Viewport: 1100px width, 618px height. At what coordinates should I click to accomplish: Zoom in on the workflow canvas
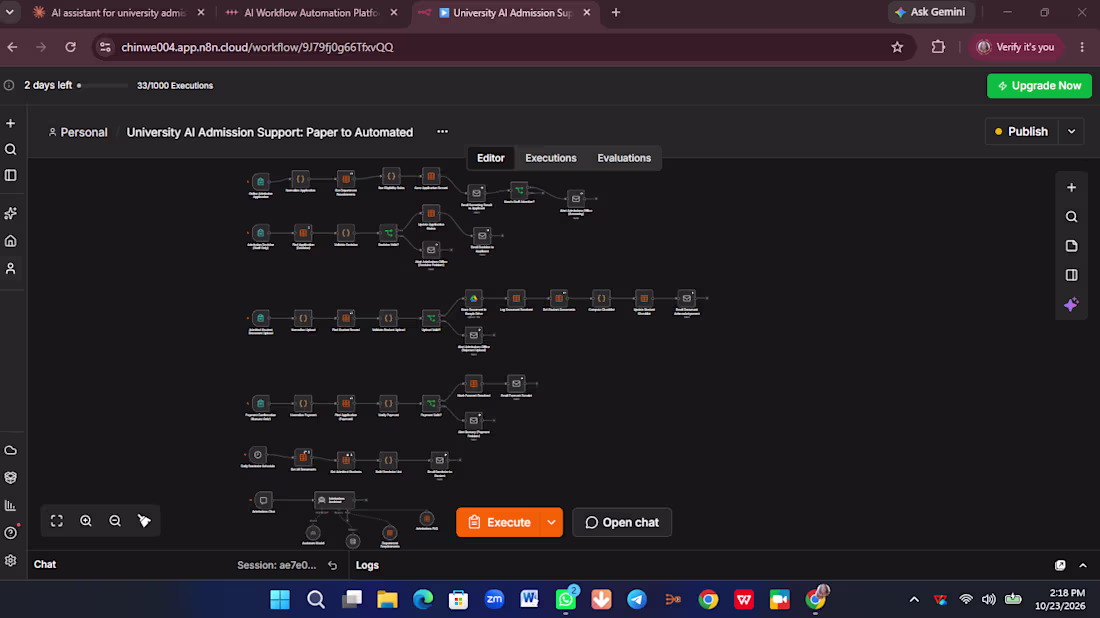[86, 520]
